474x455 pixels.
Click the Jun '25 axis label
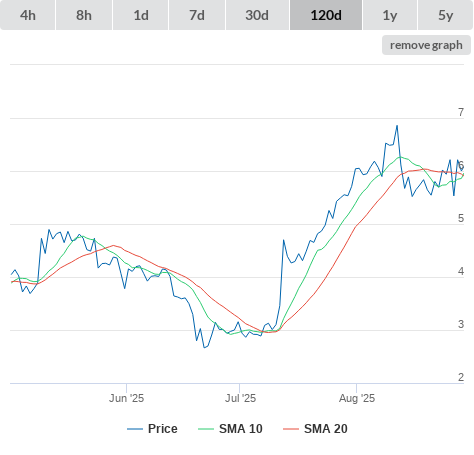pos(126,398)
